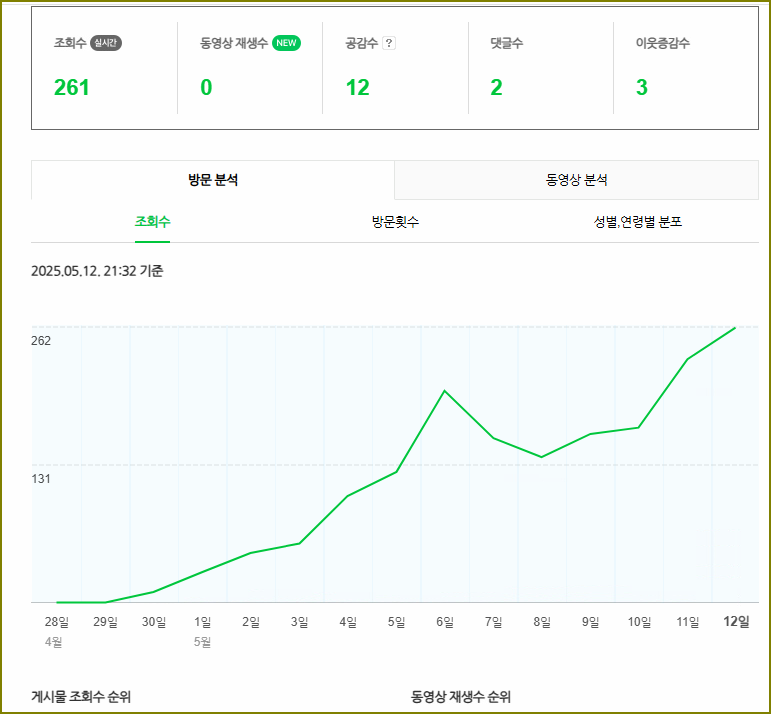Switch to the 방문 분석 tab
Viewport: 771px width, 714px height.
click(213, 180)
